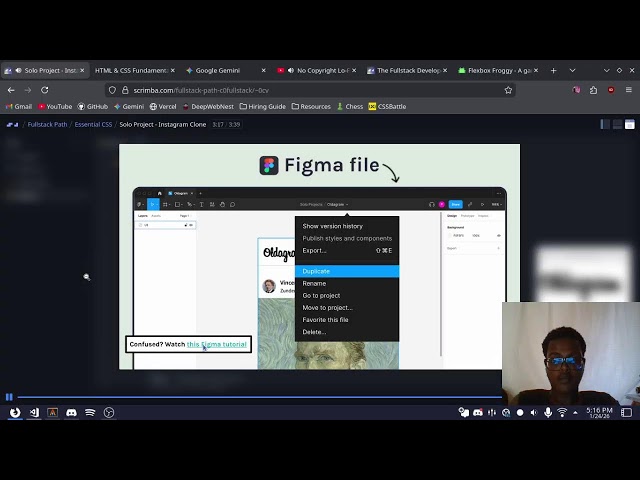Open the GitHub bookmark
The image size is (640, 480).
93,107
